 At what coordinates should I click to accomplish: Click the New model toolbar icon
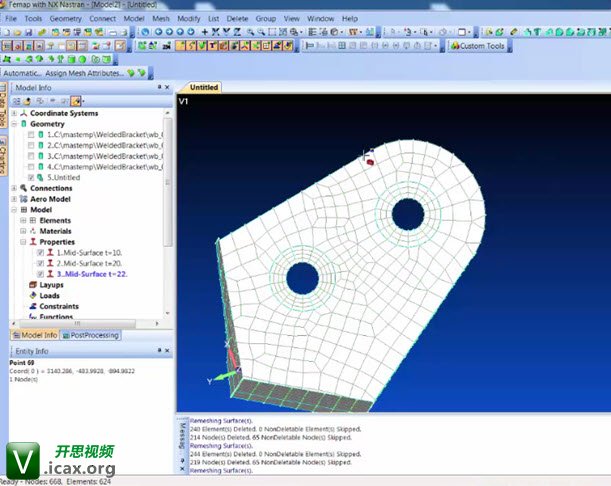coord(7,32)
